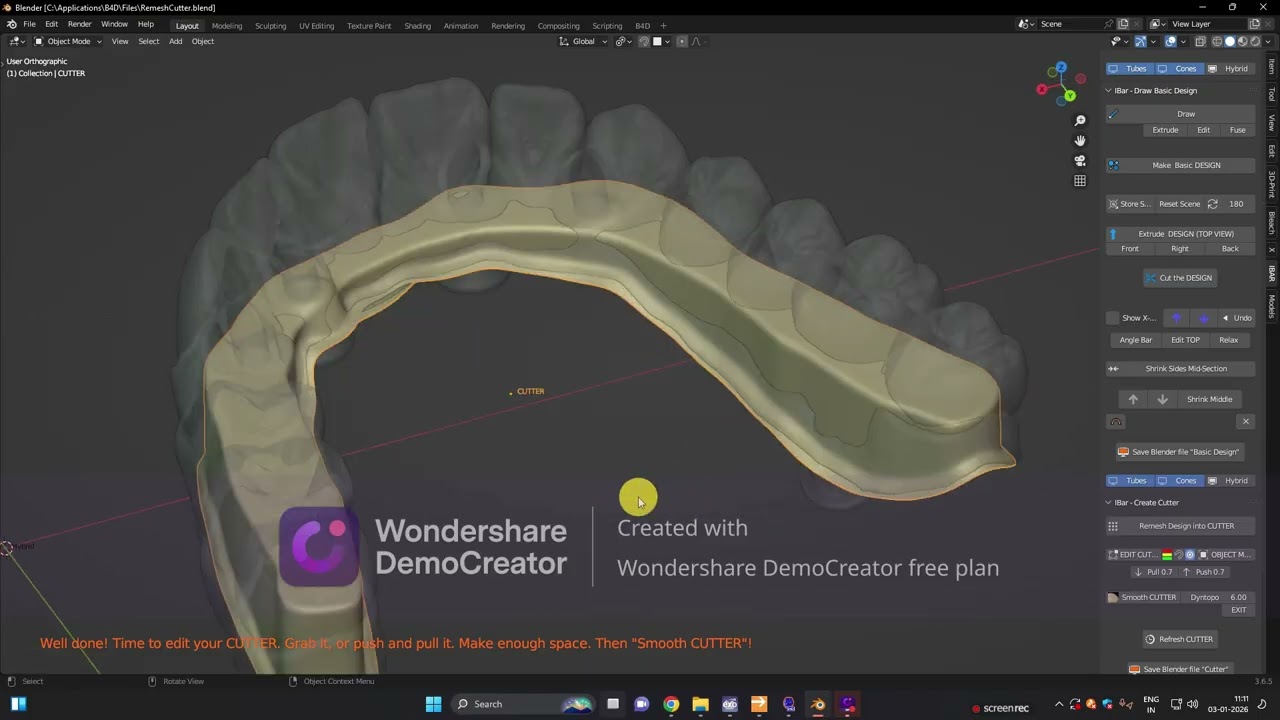Click the rotate icon next to 180
The width and height of the screenshot is (1280, 720).
click(x=1213, y=204)
